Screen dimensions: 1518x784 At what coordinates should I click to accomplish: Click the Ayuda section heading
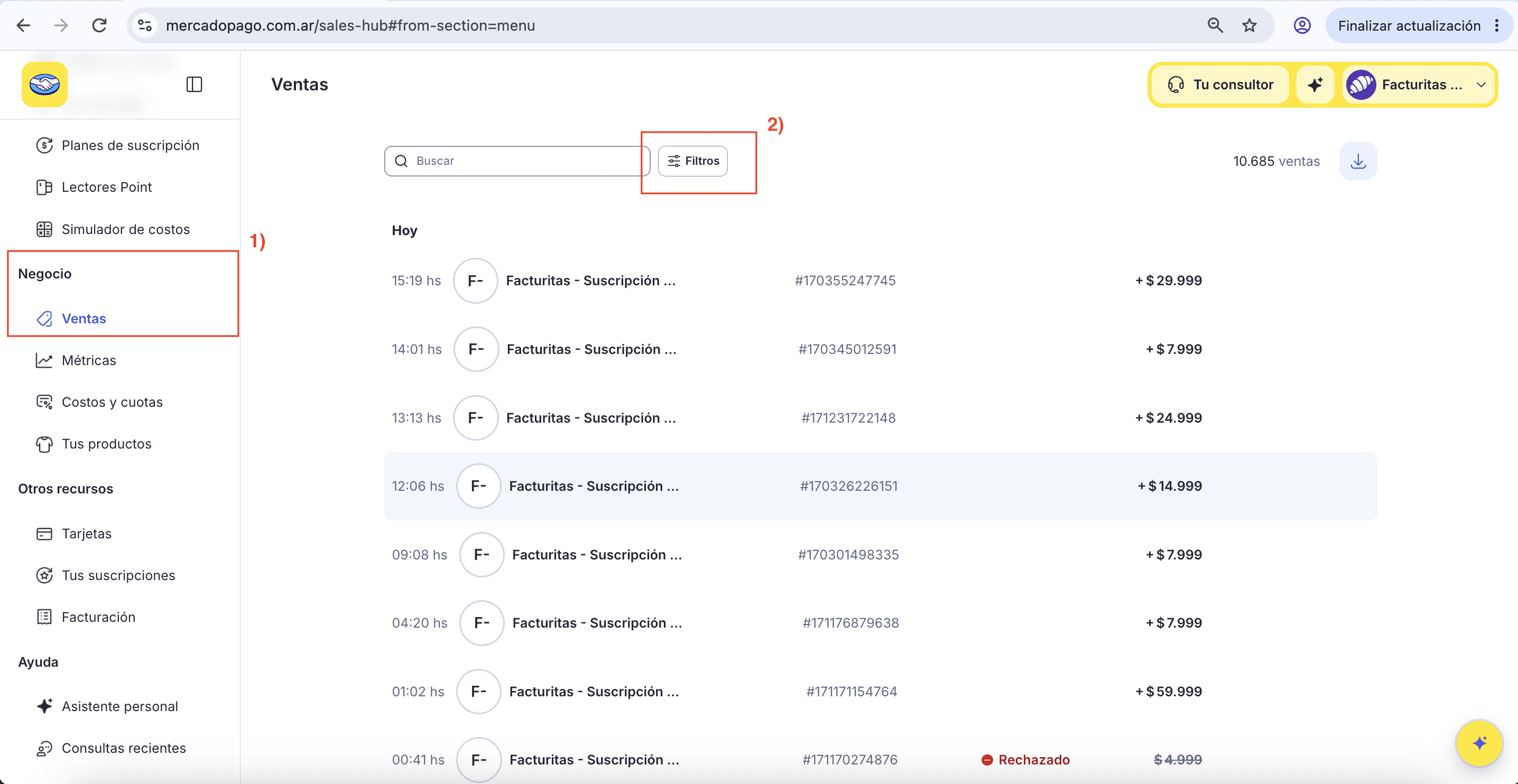(x=38, y=661)
